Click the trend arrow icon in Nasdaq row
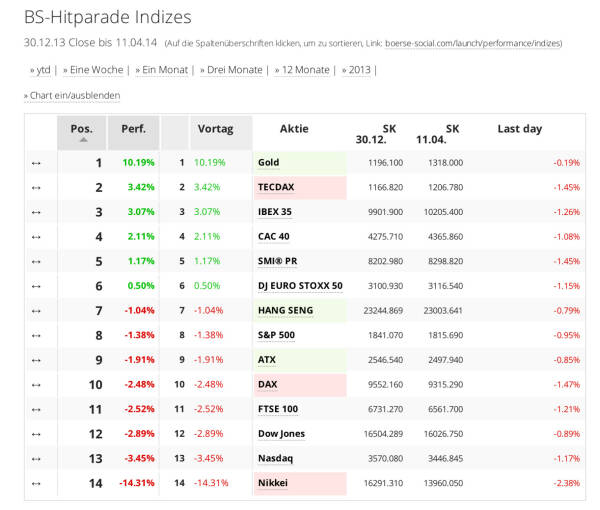The image size is (600, 510). pos(36,458)
